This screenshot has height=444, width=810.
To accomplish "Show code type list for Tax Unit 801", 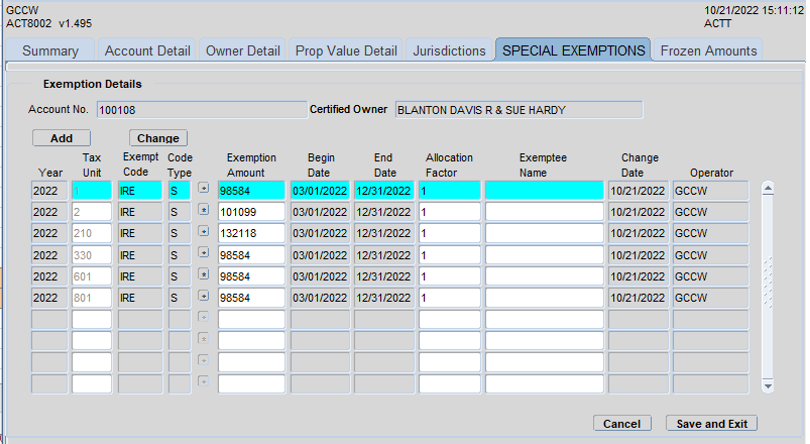I will click(x=204, y=297).
